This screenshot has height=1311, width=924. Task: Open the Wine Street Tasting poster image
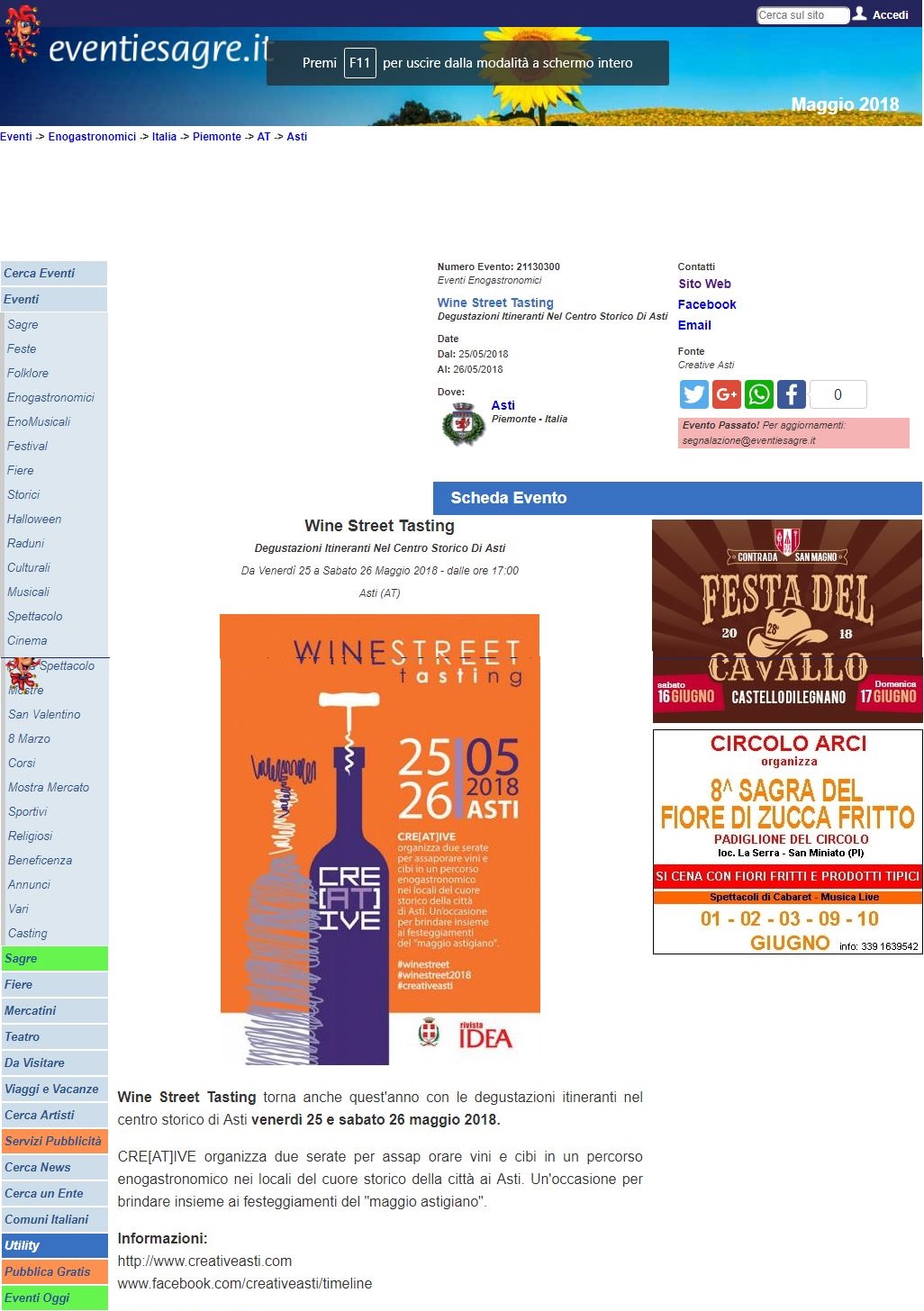[380, 839]
